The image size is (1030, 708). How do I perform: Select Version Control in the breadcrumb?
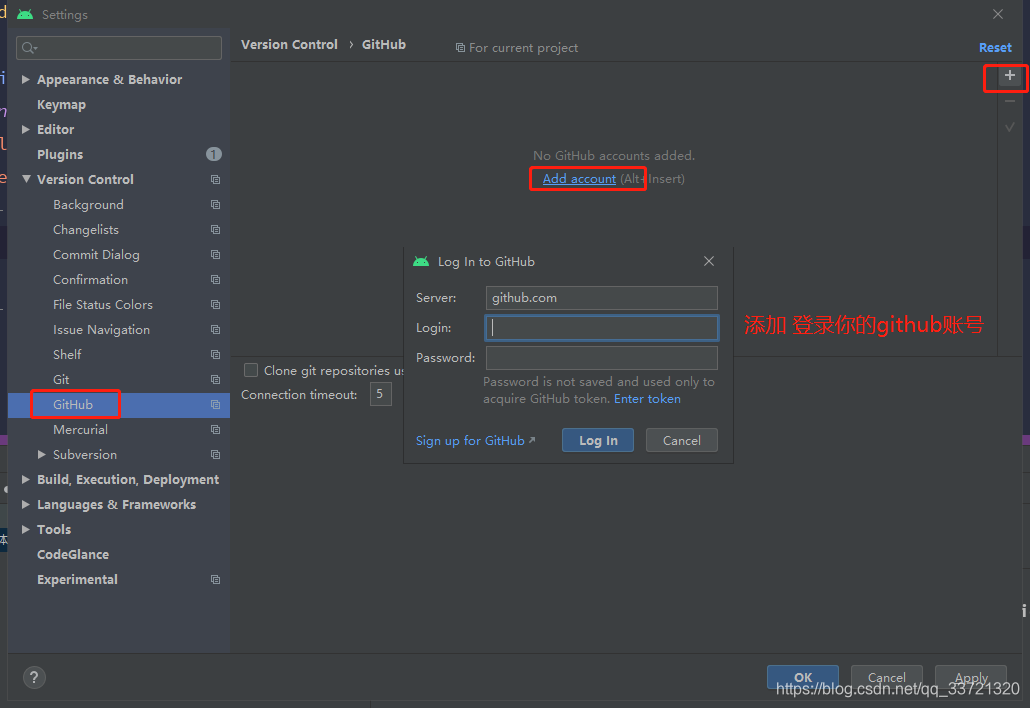point(289,44)
